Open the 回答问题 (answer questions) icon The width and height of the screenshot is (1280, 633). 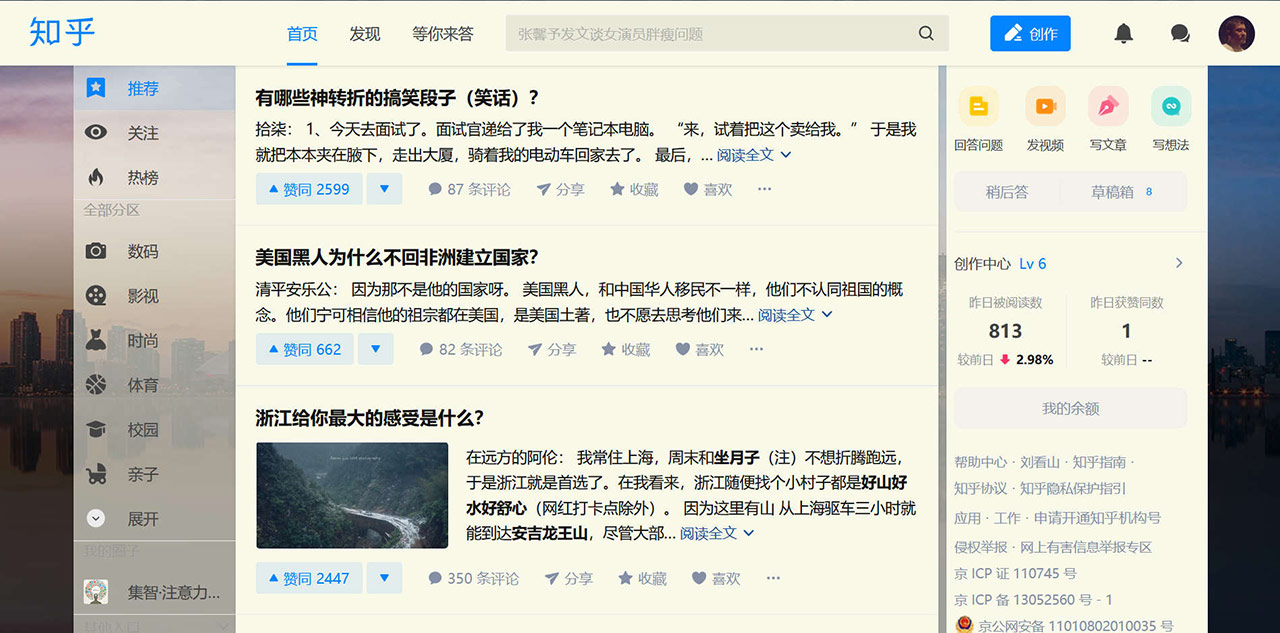pyautogui.click(x=978, y=106)
